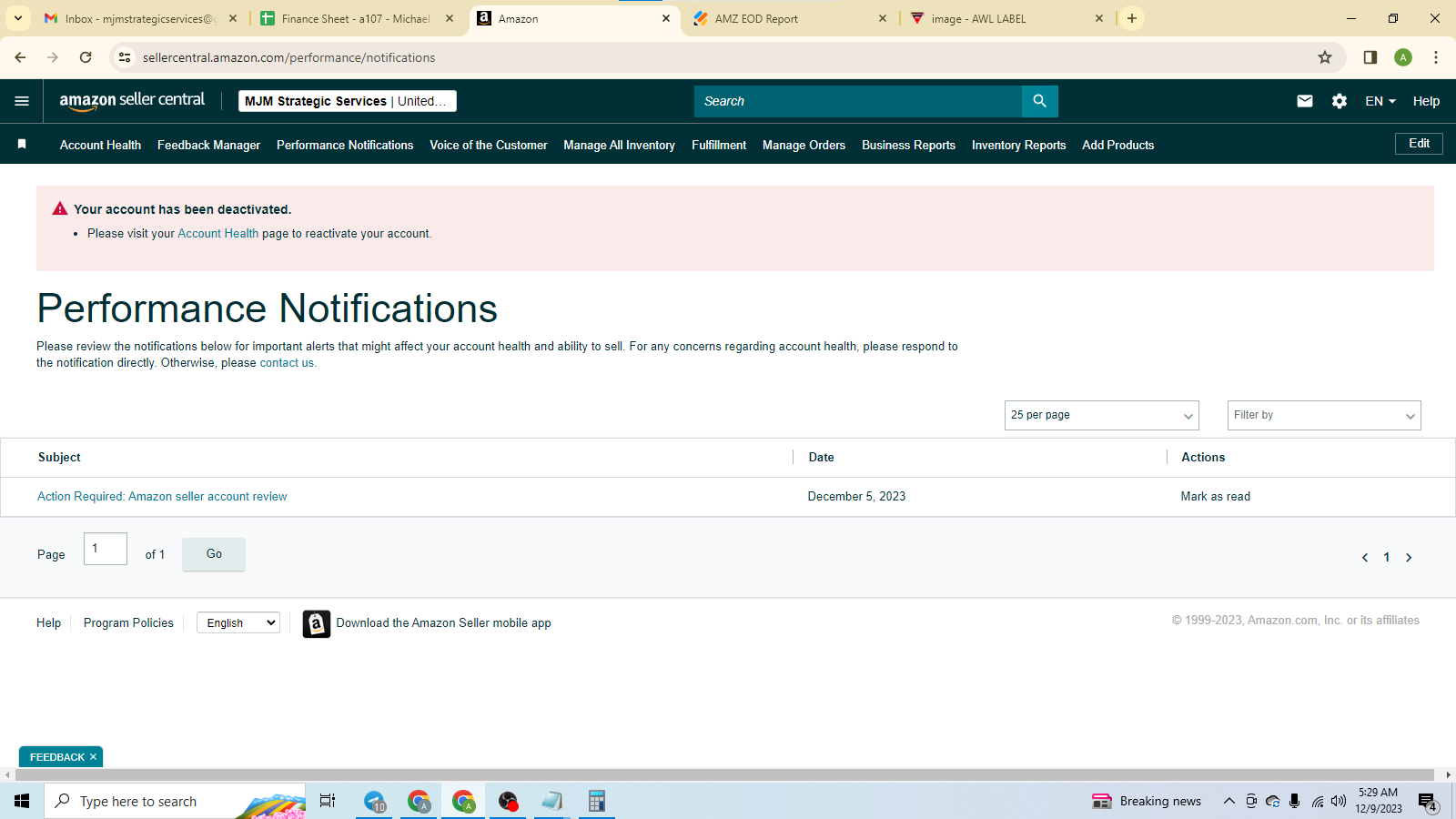The width and height of the screenshot is (1456, 819).
Task: Open Help in the header
Action: [x=1426, y=101]
